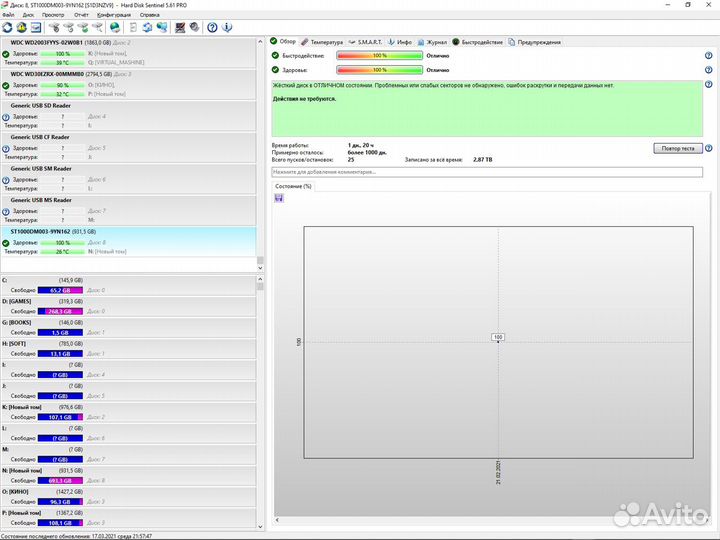
Task: Click the disk list scrollbar down arrow
Action: coord(261,268)
